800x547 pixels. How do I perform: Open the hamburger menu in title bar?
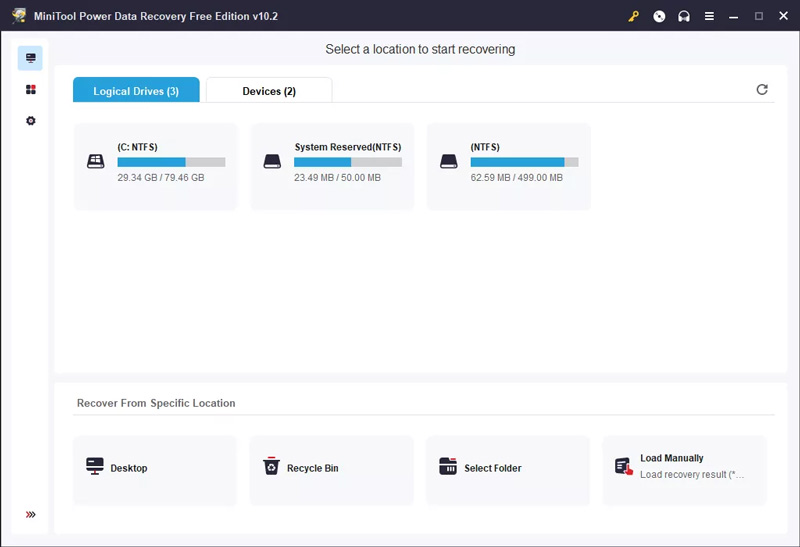click(x=709, y=16)
